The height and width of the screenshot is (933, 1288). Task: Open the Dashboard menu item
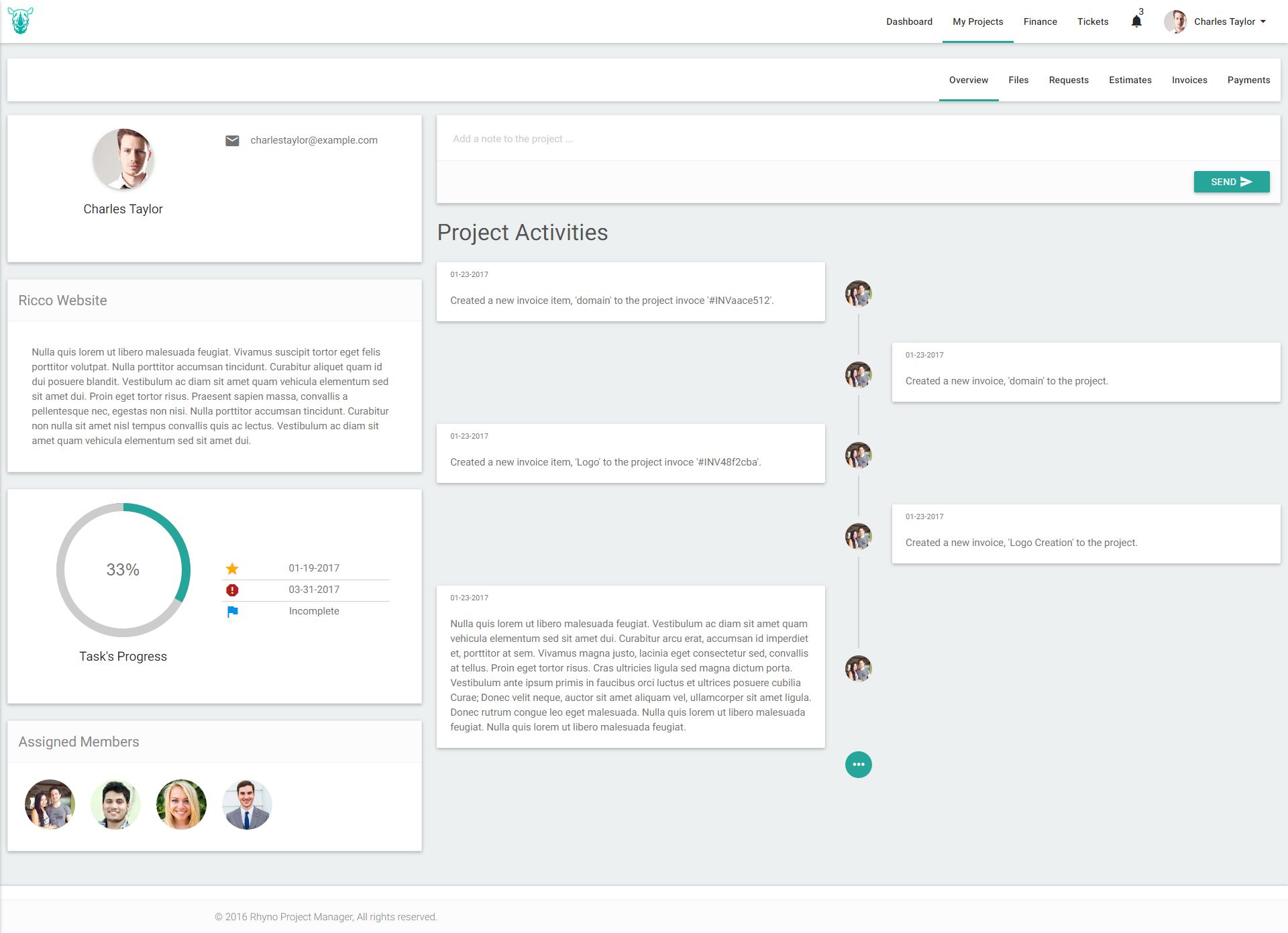click(909, 21)
